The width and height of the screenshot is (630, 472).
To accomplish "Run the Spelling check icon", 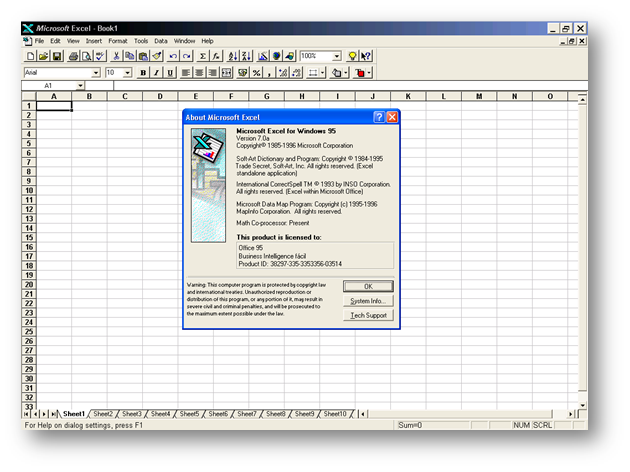I will (x=100, y=56).
